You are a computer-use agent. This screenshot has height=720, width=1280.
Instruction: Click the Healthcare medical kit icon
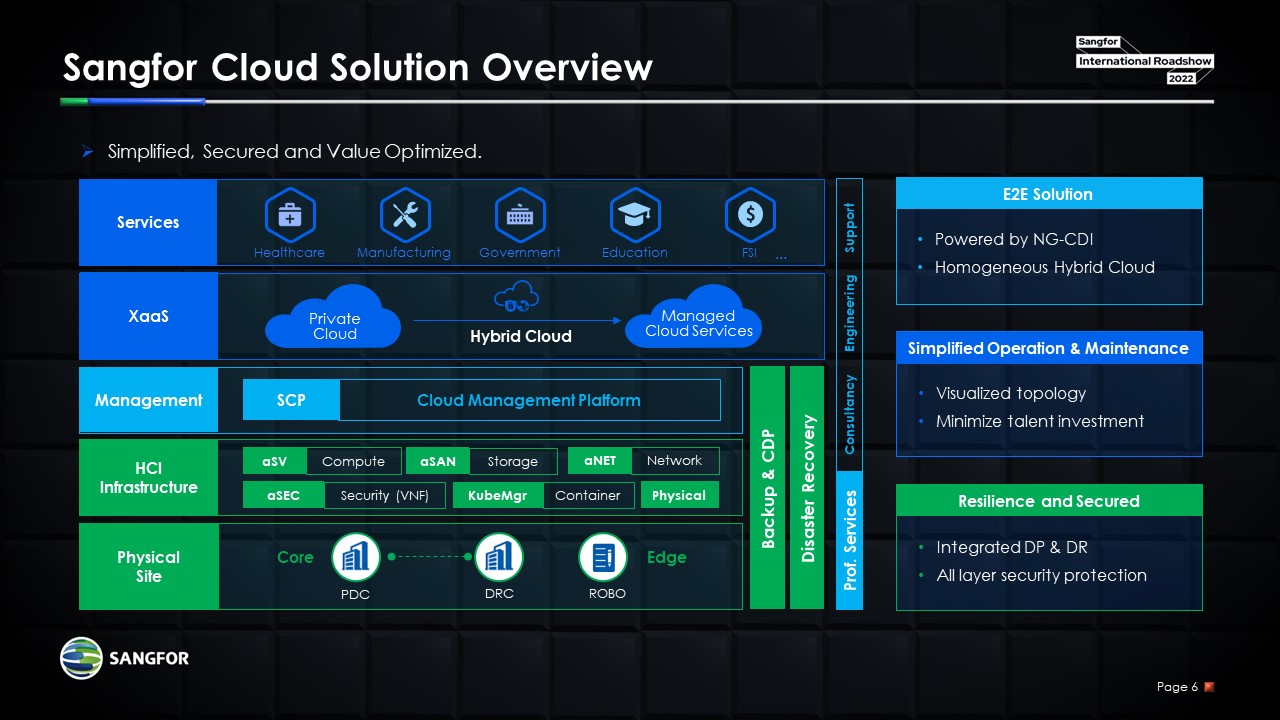[x=290, y=214]
